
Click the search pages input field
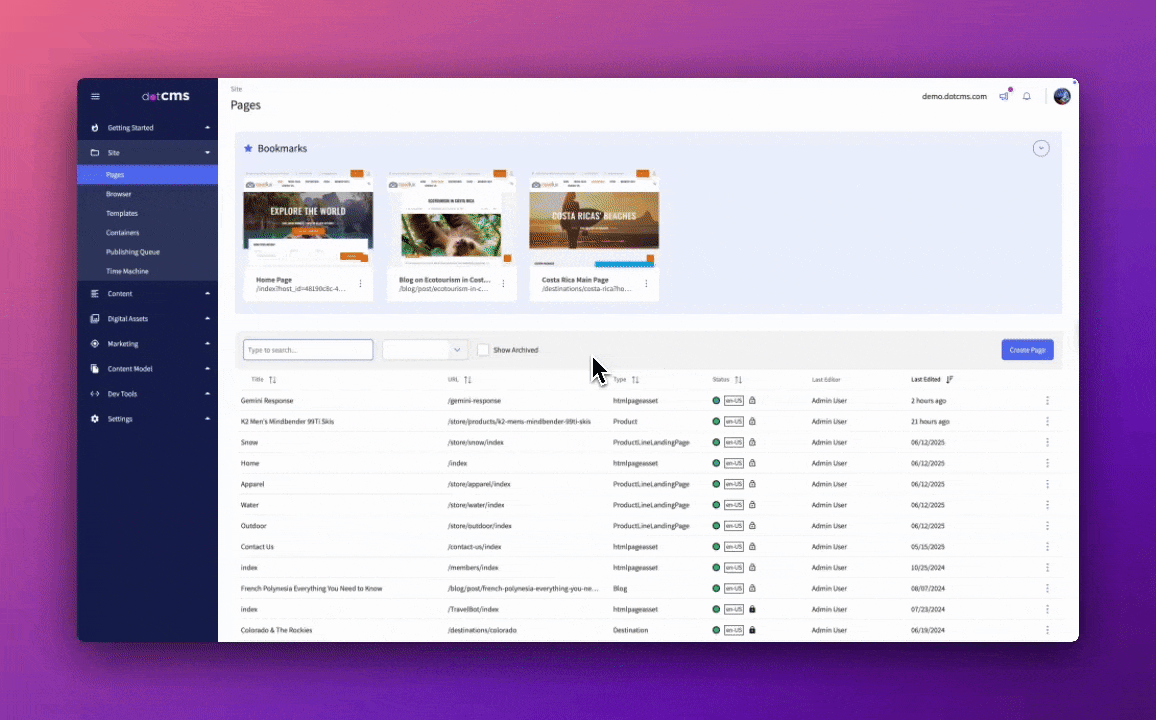(308, 350)
